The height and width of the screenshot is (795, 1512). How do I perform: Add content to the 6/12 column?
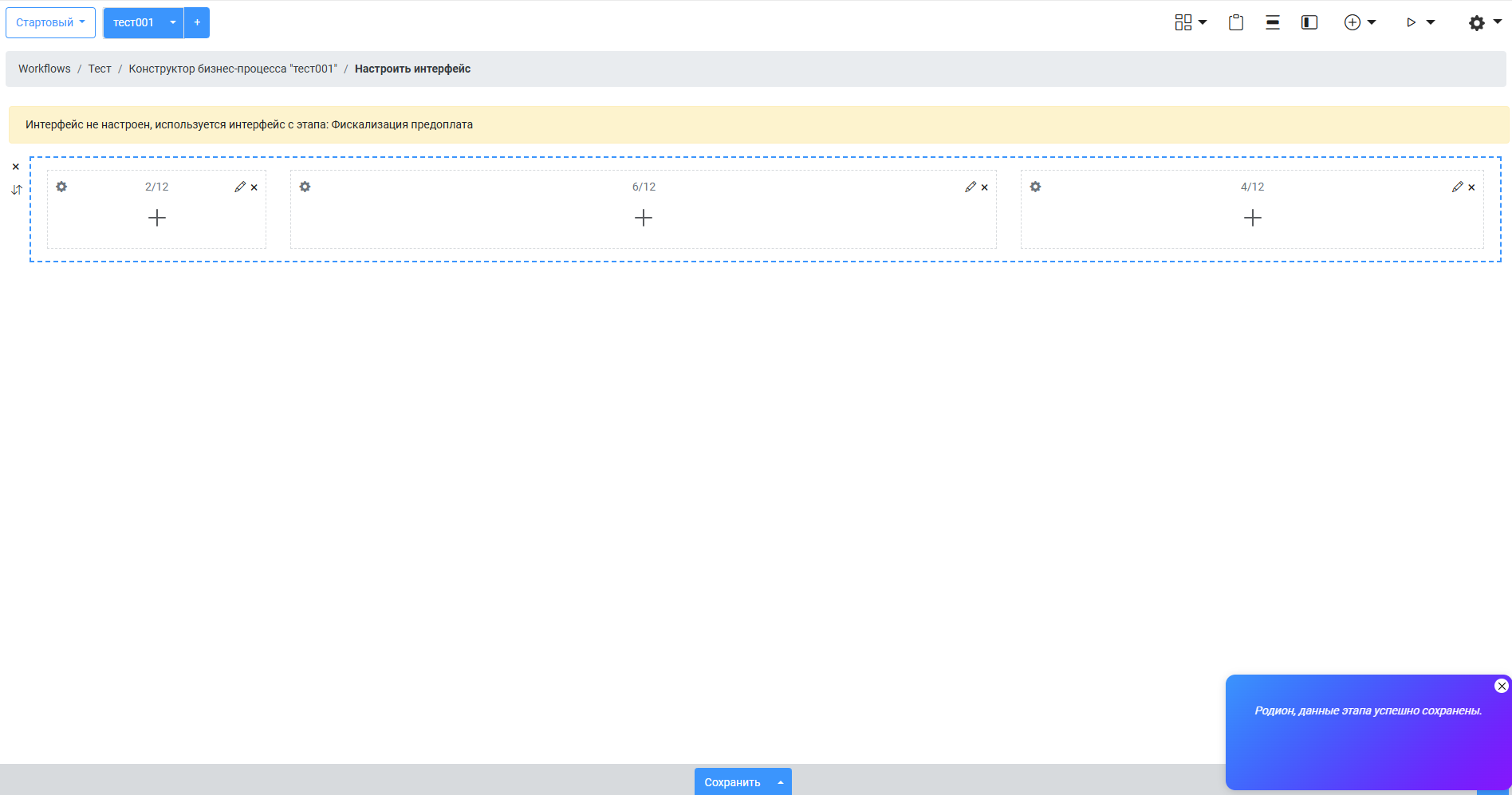tap(643, 218)
